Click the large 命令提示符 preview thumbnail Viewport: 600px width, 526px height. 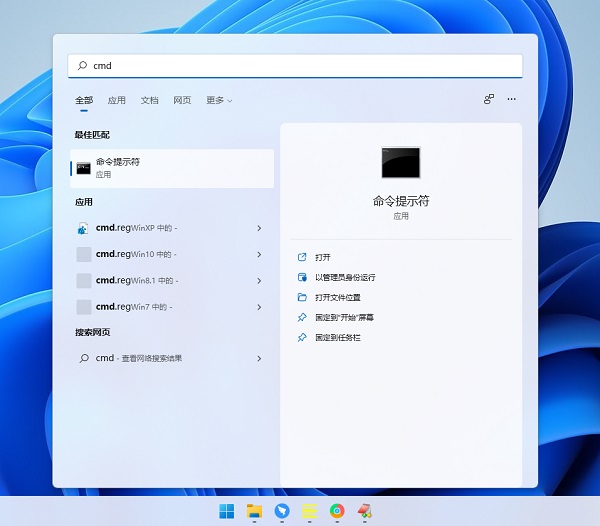[401, 163]
